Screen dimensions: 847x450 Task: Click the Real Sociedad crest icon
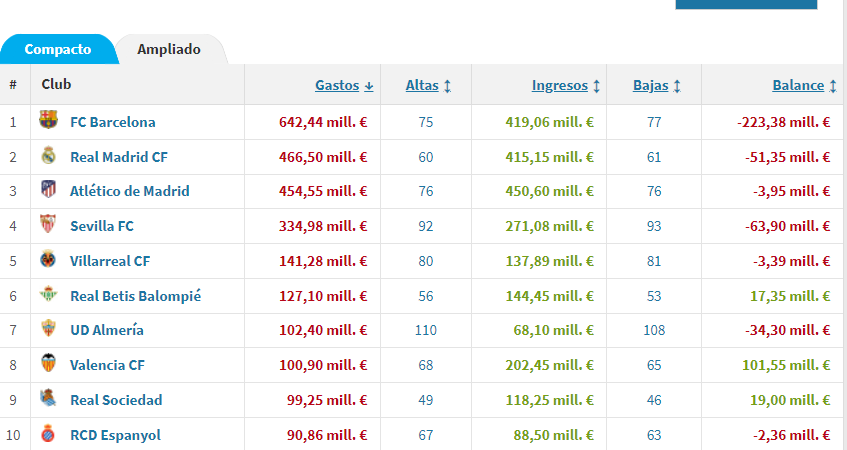[48, 398]
